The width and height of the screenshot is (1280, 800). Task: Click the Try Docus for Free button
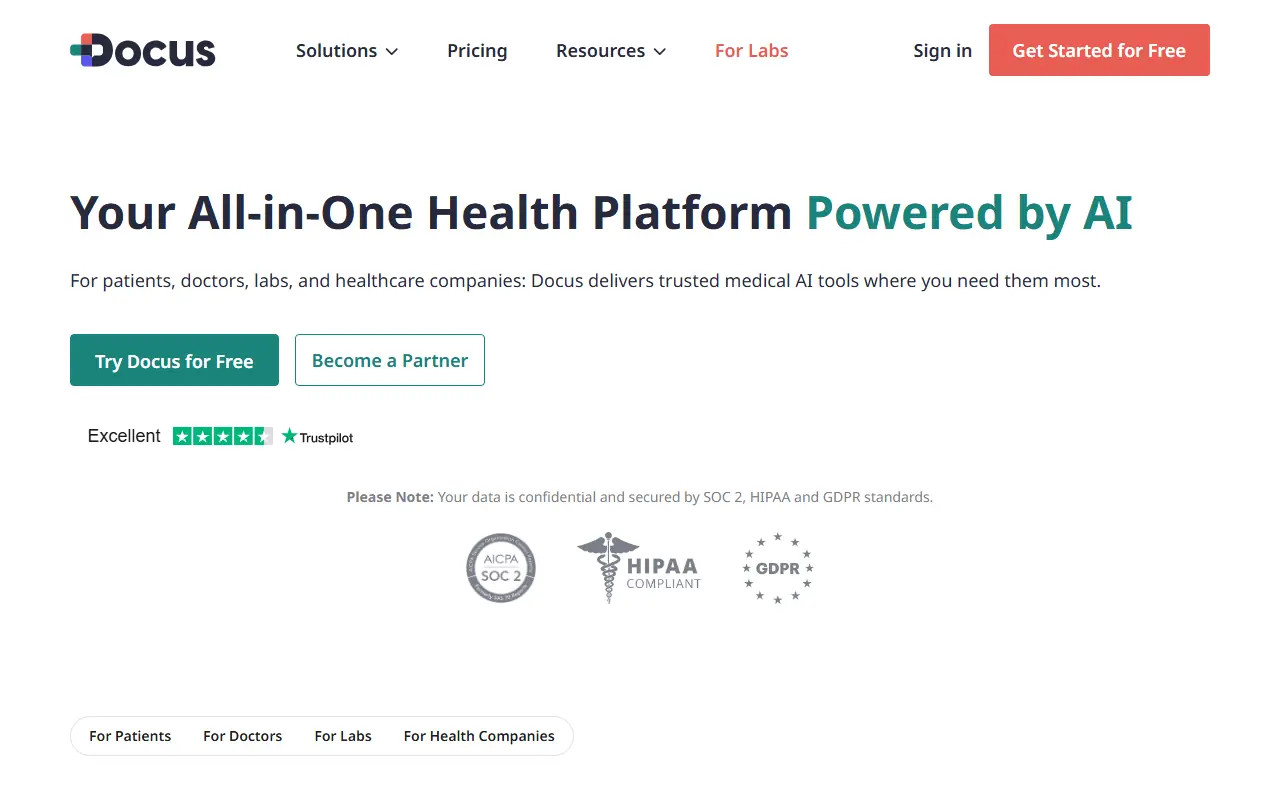[x=174, y=360]
